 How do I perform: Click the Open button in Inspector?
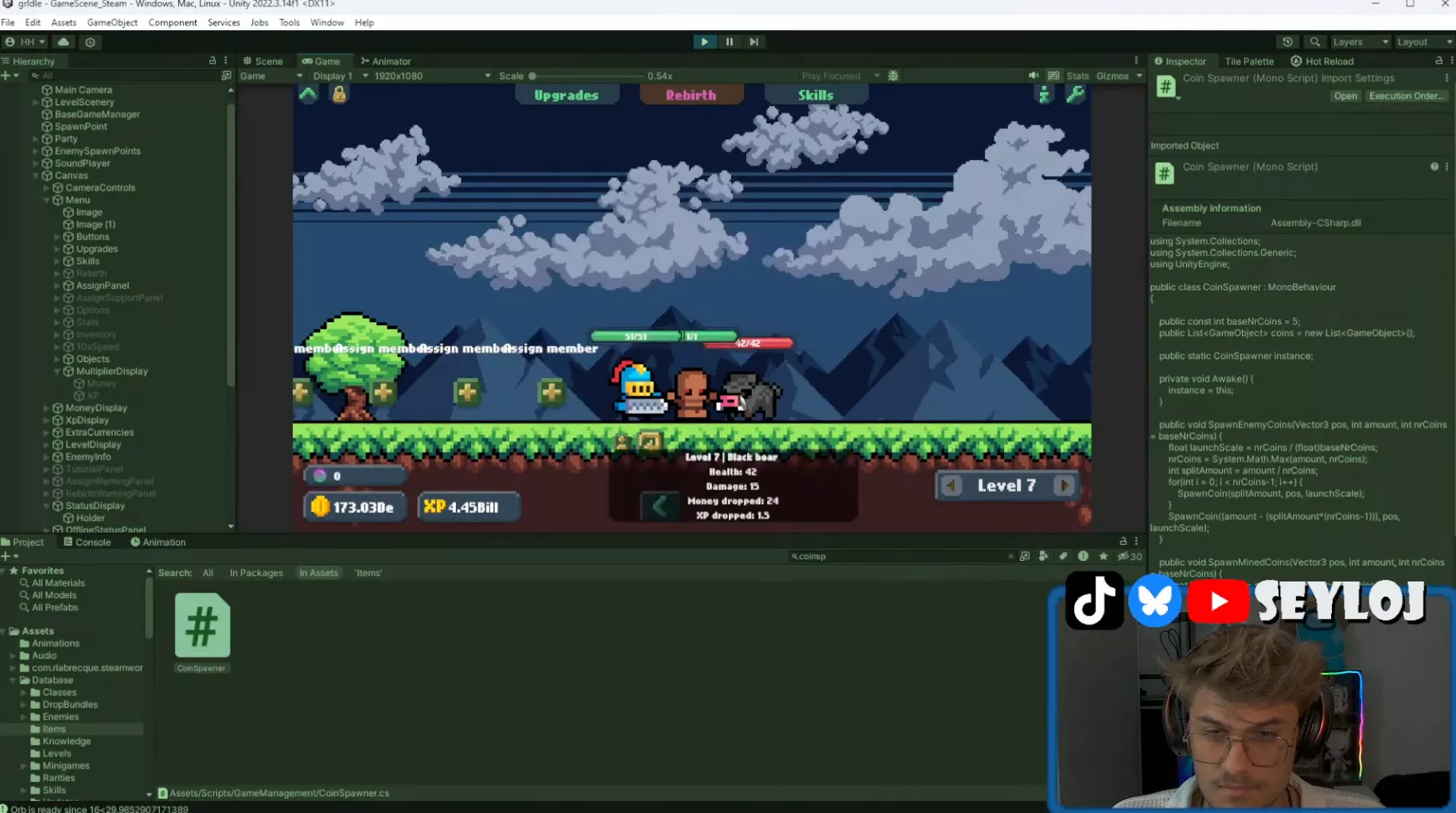(1345, 96)
